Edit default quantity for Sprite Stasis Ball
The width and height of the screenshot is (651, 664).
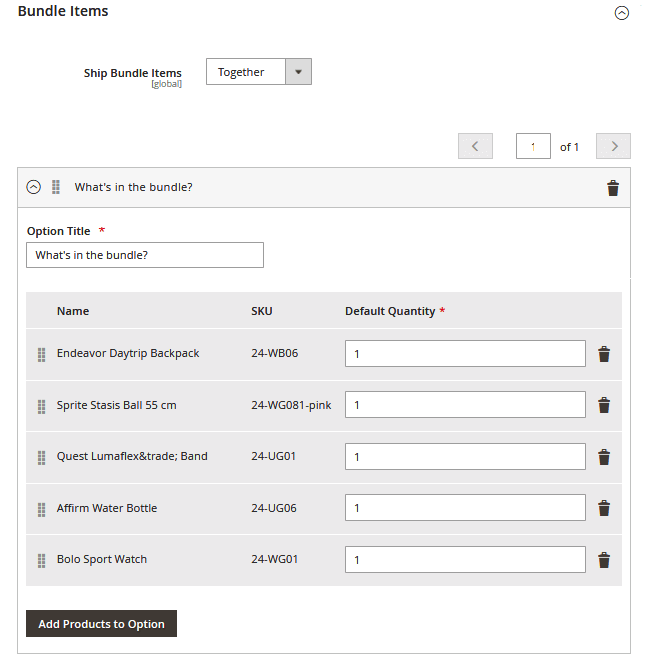(465, 405)
